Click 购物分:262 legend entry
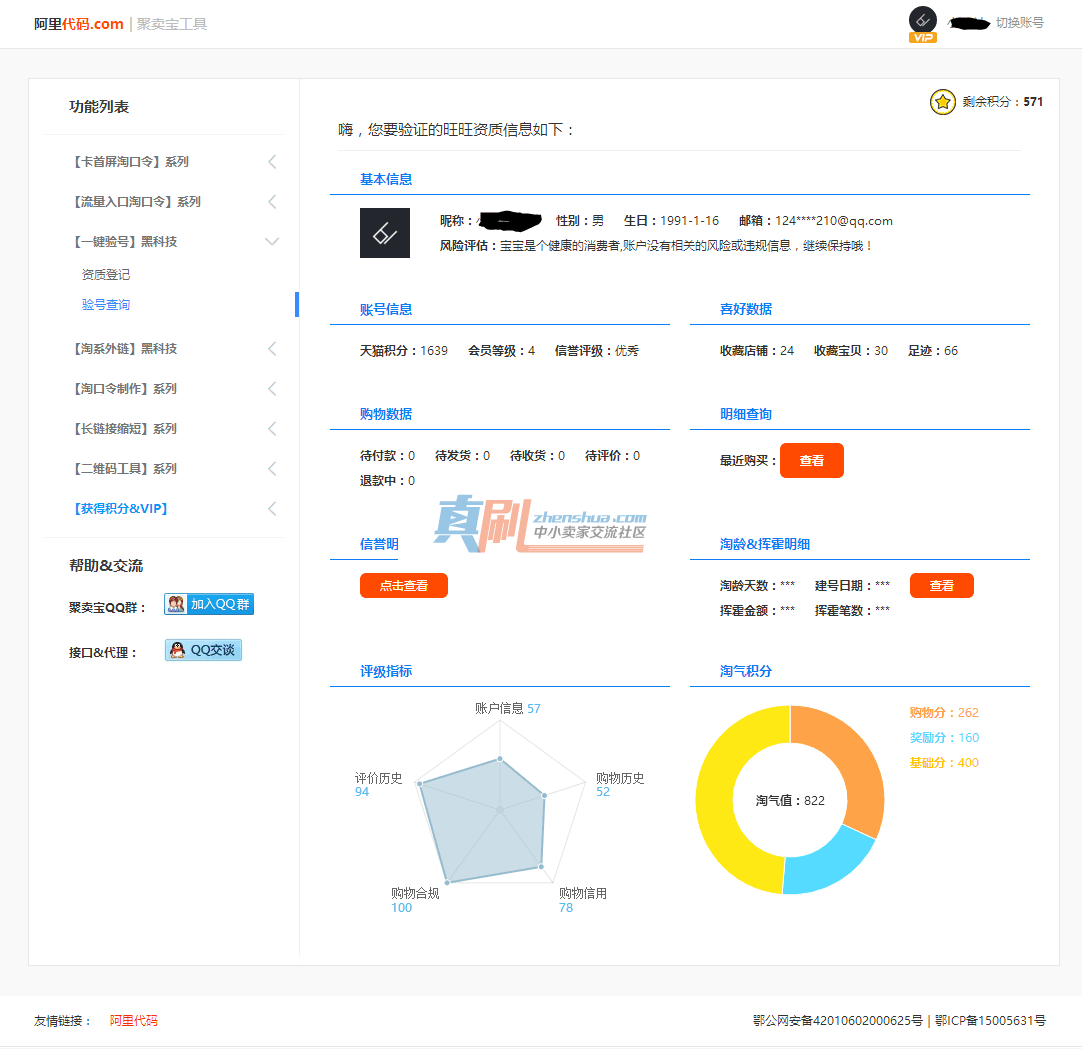This screenshot has height=1049, width=1082. [944, 712]
